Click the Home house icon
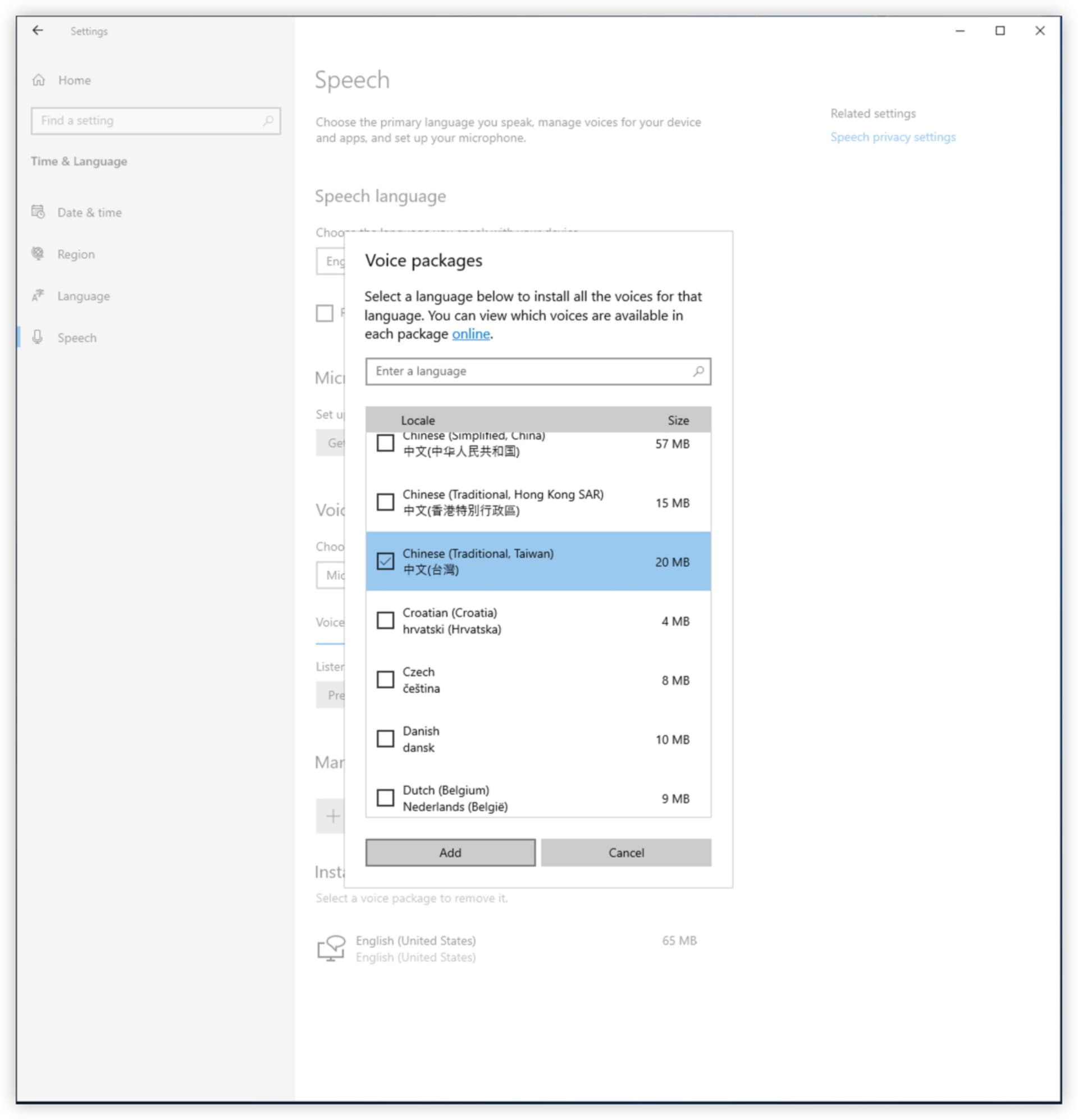 tap(39, 80)
